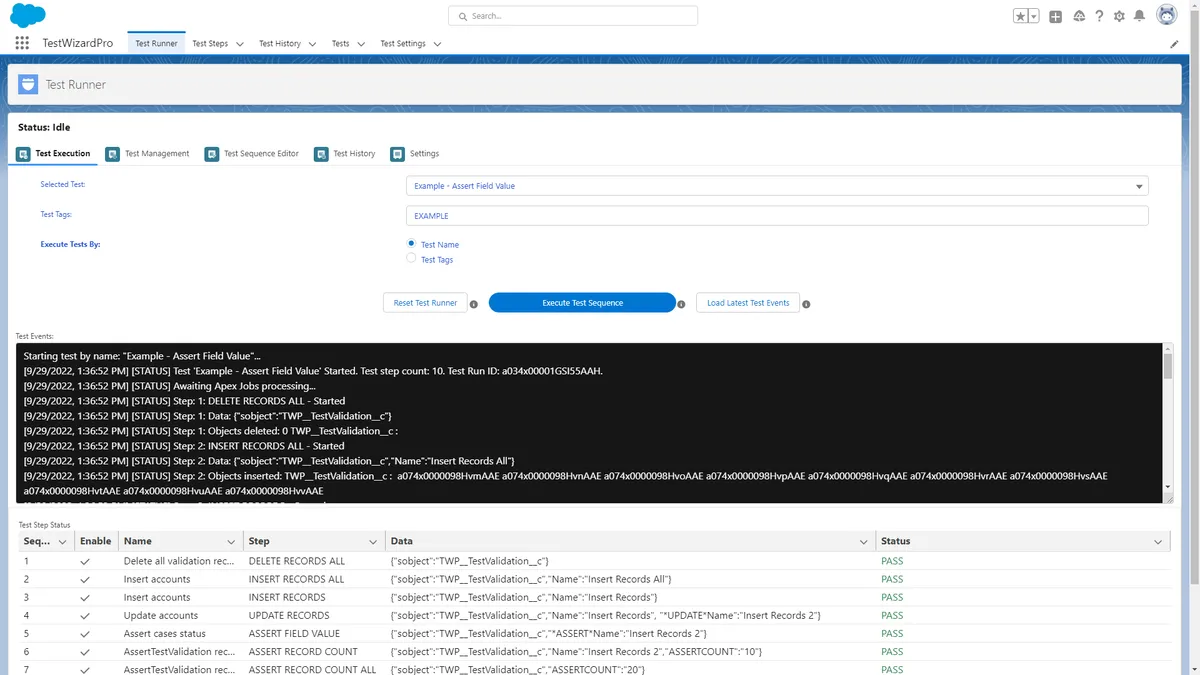
Task: Open the Notifications bell icon
Action: 1140,16
